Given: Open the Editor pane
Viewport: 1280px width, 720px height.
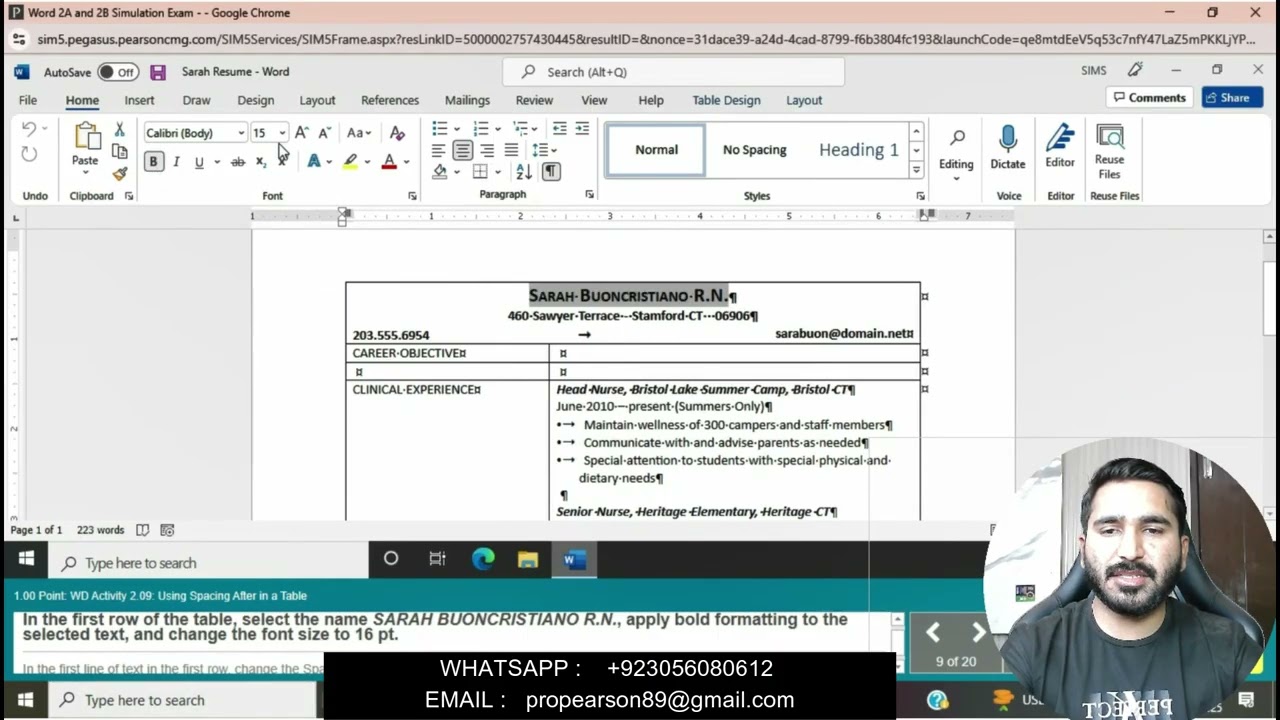Looking at the screenshot, I should pos(1060,148).
